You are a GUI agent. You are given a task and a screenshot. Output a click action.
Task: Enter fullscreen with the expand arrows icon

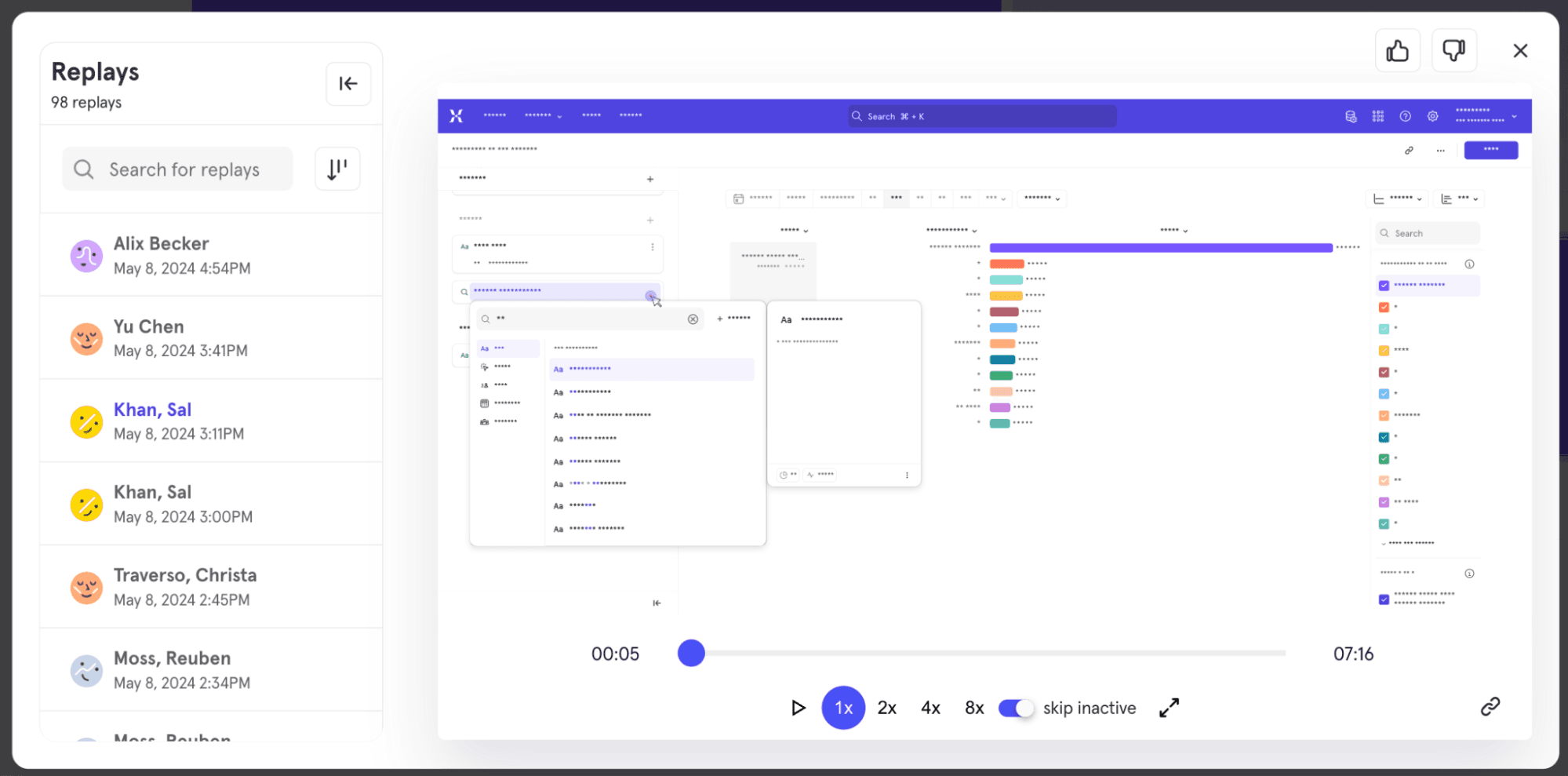pyautogui.click(x=1169, y=708)
